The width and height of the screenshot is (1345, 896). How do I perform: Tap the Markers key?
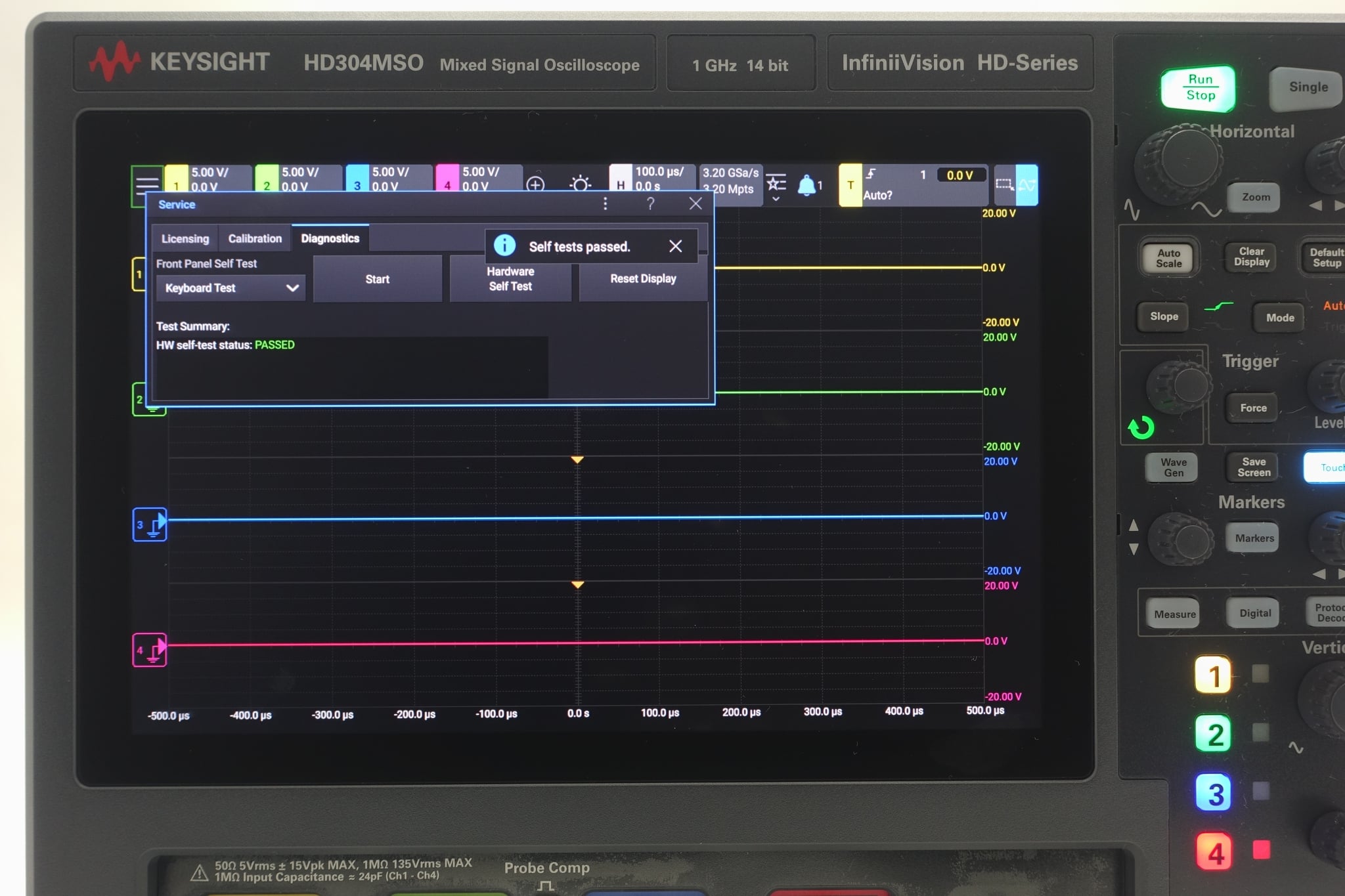[x=1254, y=538]
